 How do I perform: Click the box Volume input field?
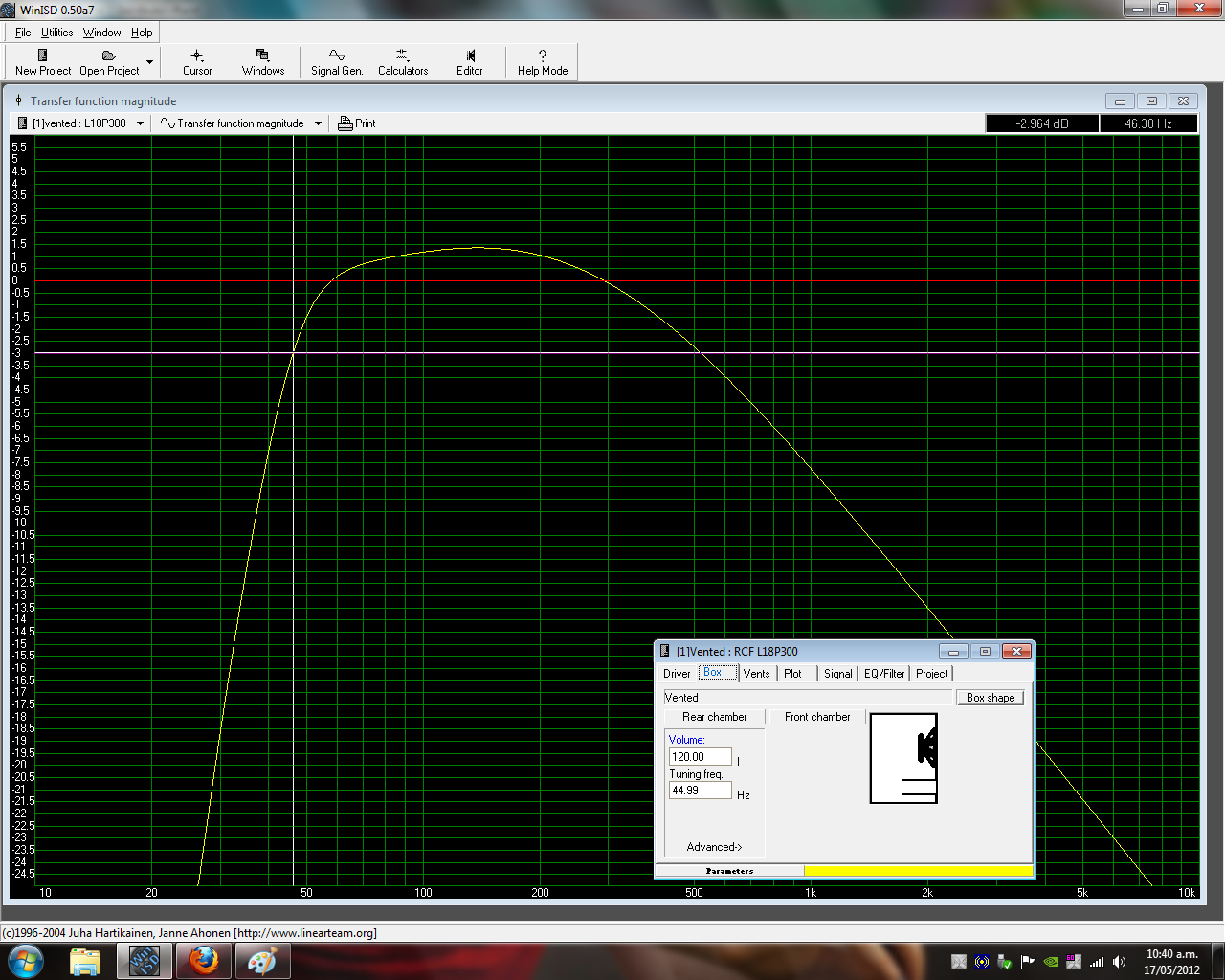[700, 757]
